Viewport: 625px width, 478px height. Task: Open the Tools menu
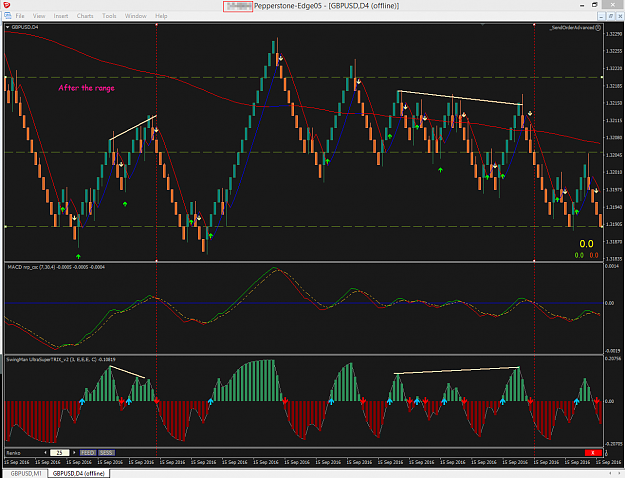[109, 16]
